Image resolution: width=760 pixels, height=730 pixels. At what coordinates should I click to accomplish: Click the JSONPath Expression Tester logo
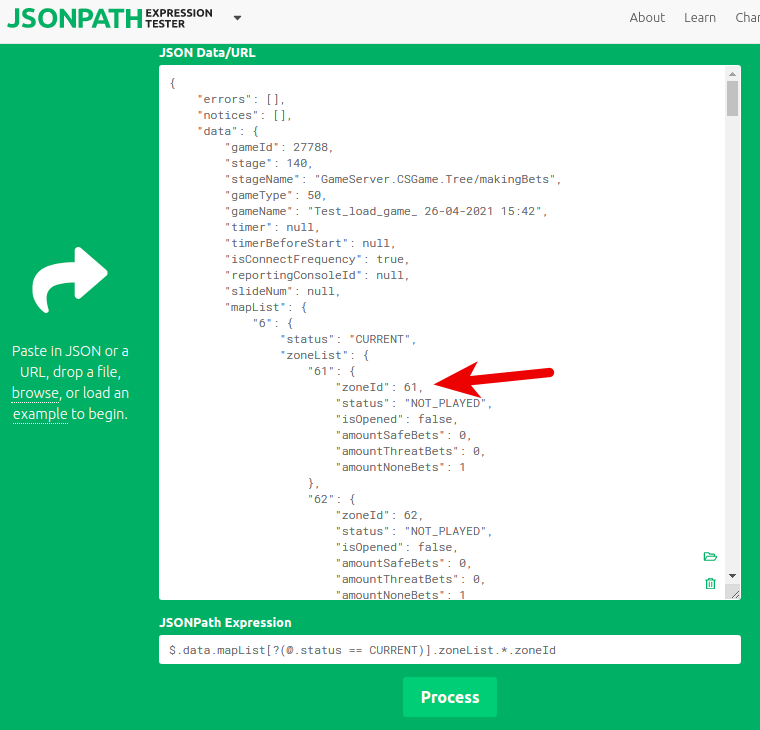(110, 18)
